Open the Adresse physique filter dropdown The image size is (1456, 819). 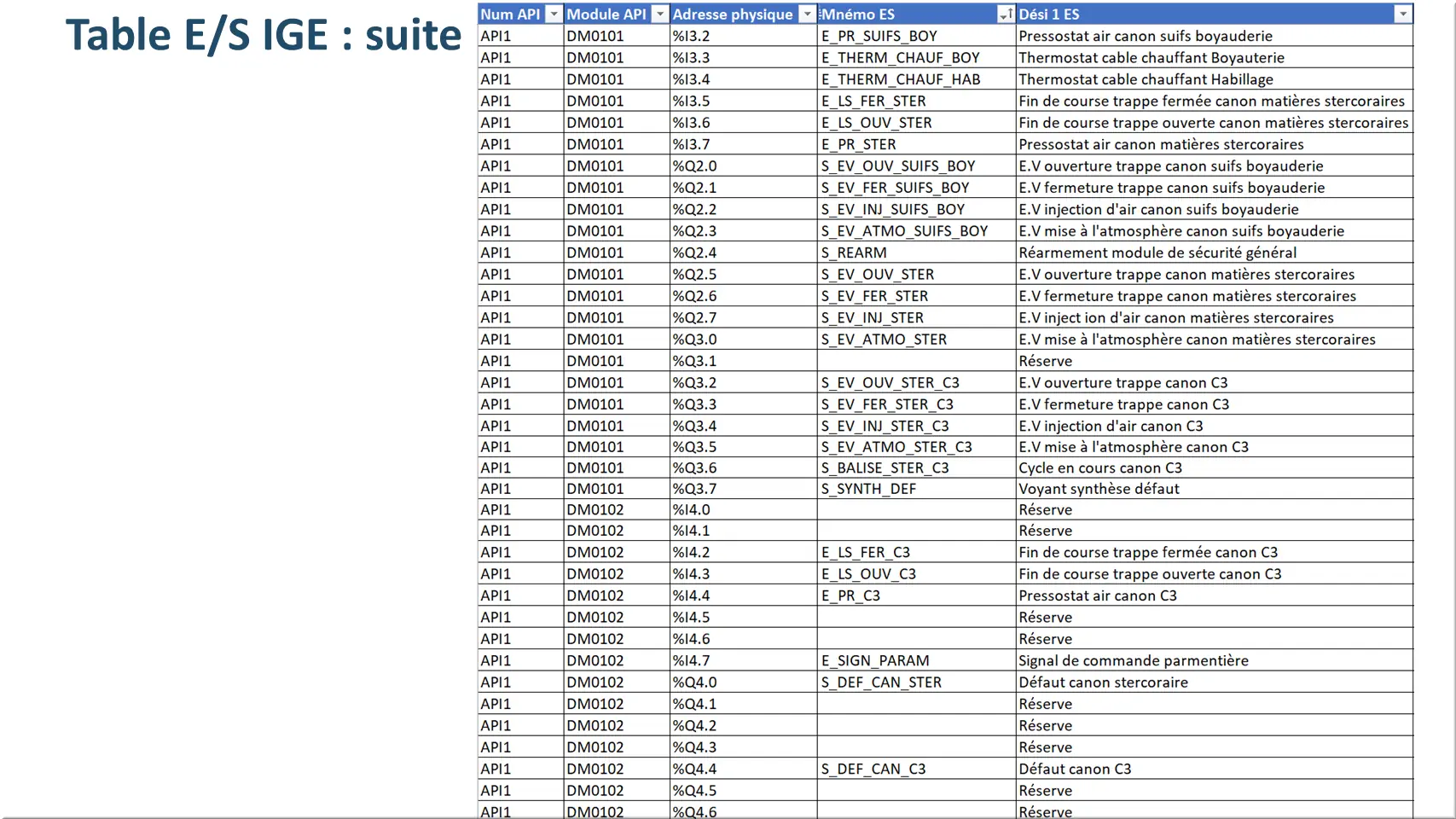click(x=807, y=15)
